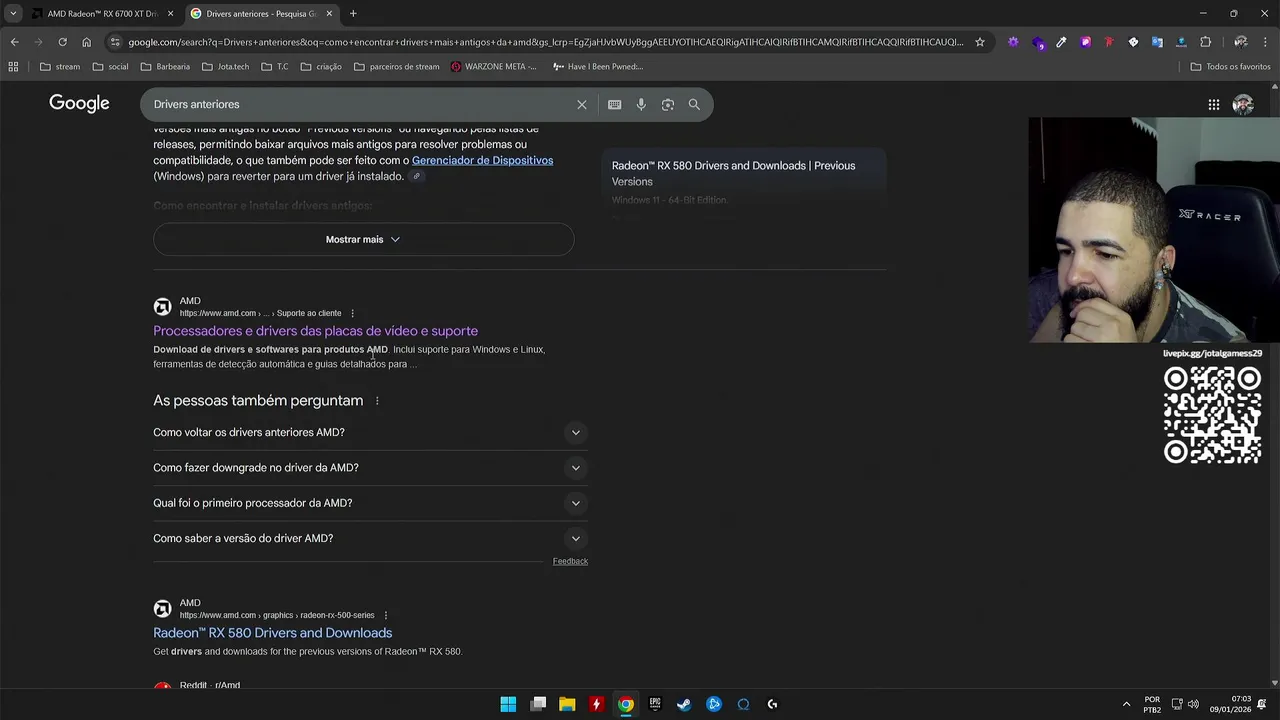The height and width of the screenshot is (720, 1280).
Task: Open the criação bookmarks folder
Action: pyautogui.click(x=321, y=67)
